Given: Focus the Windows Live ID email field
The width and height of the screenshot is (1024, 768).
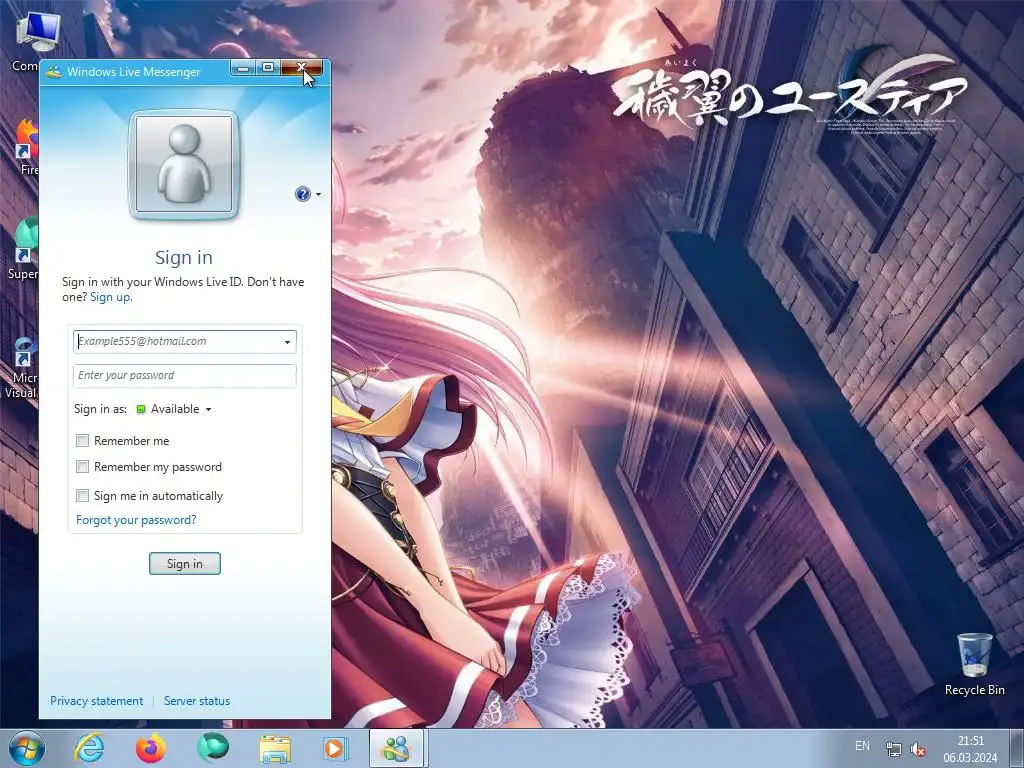Looking at the screenshot, I should pyautogui.click(x=185, y=342).
